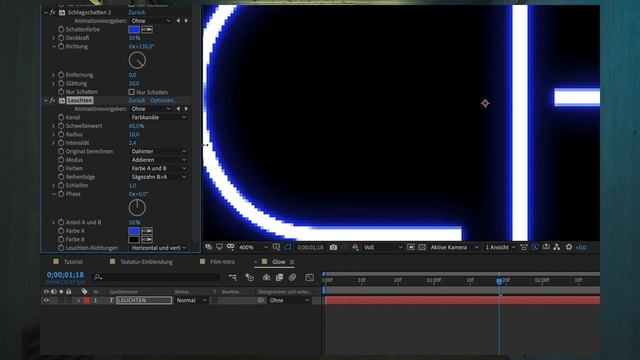Select the Glow composition tab
Viewport: 640px width, 360px height.
pos(278,262)
